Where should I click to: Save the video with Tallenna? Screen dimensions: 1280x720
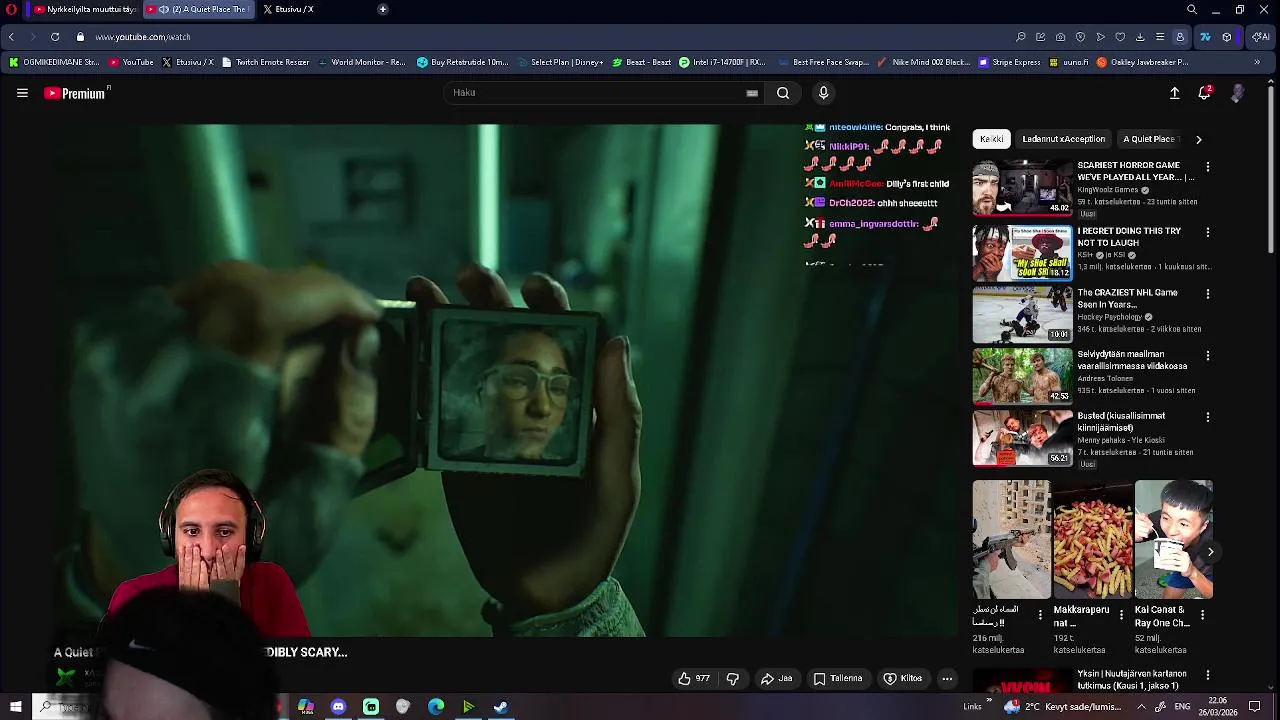click(x=838, y=678)
